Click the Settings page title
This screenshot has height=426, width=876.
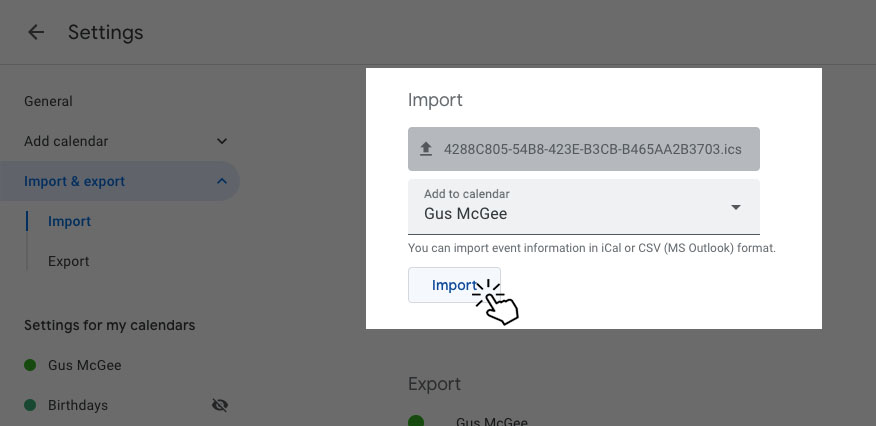pos(105,33)
